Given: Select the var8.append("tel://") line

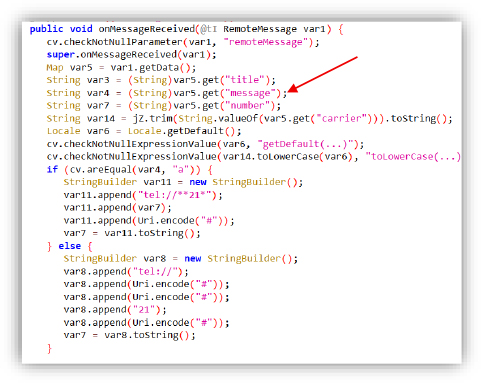Looking at the screenshot, I should point(126,271).
